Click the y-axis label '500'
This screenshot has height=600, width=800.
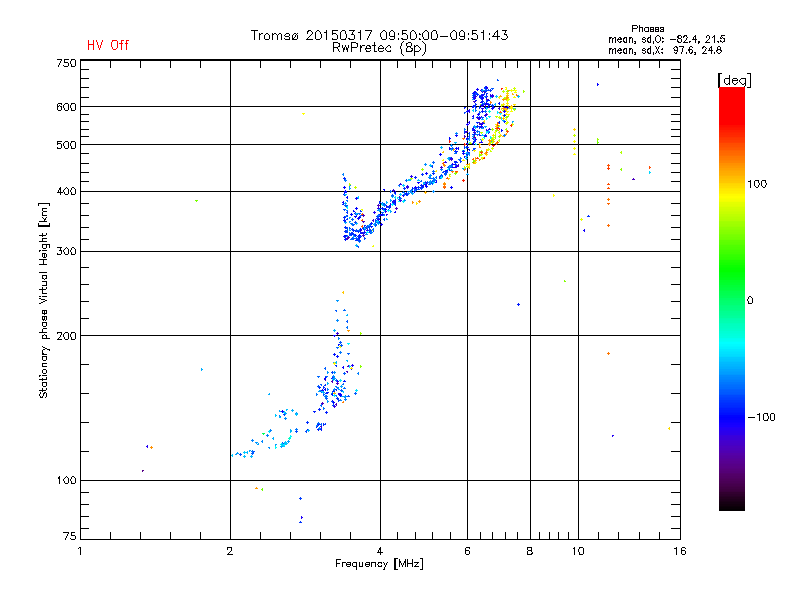coord(66,145)
